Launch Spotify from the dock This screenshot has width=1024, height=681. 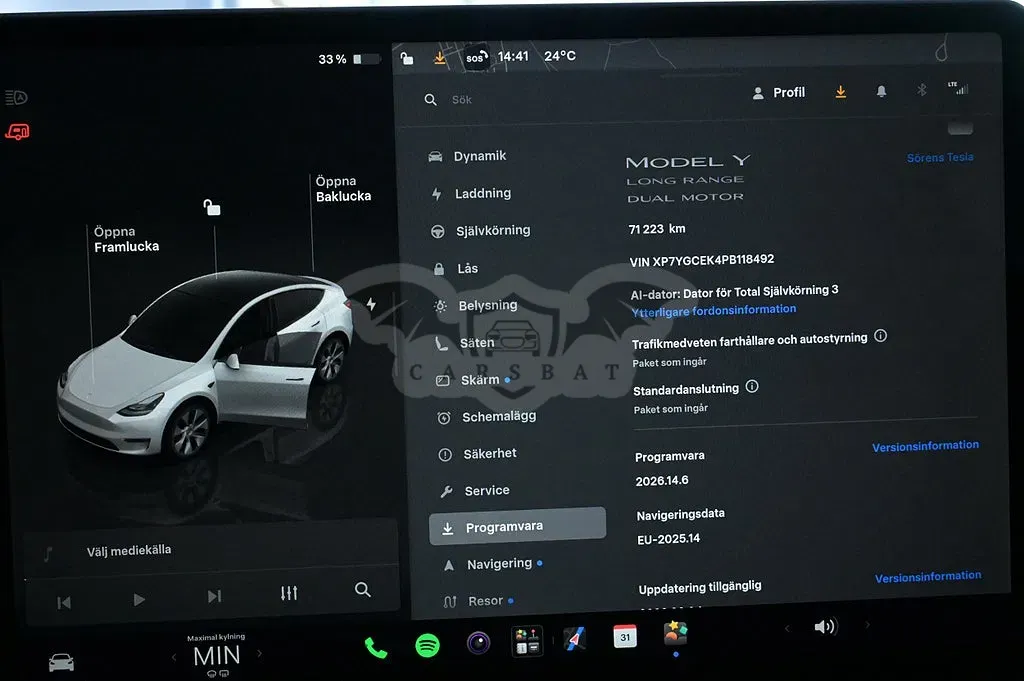[x=428, y=646]
